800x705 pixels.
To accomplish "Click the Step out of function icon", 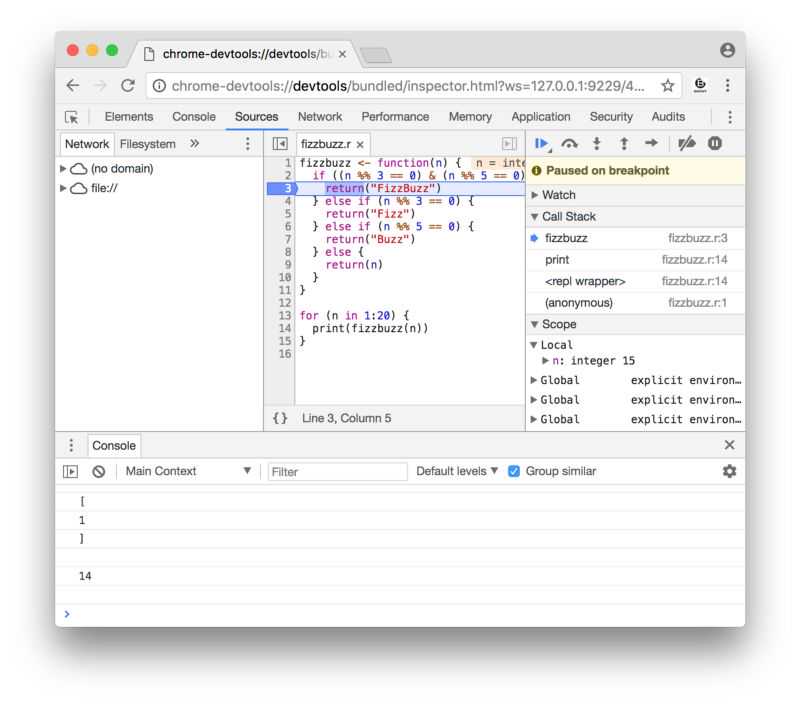I will 624,144.
